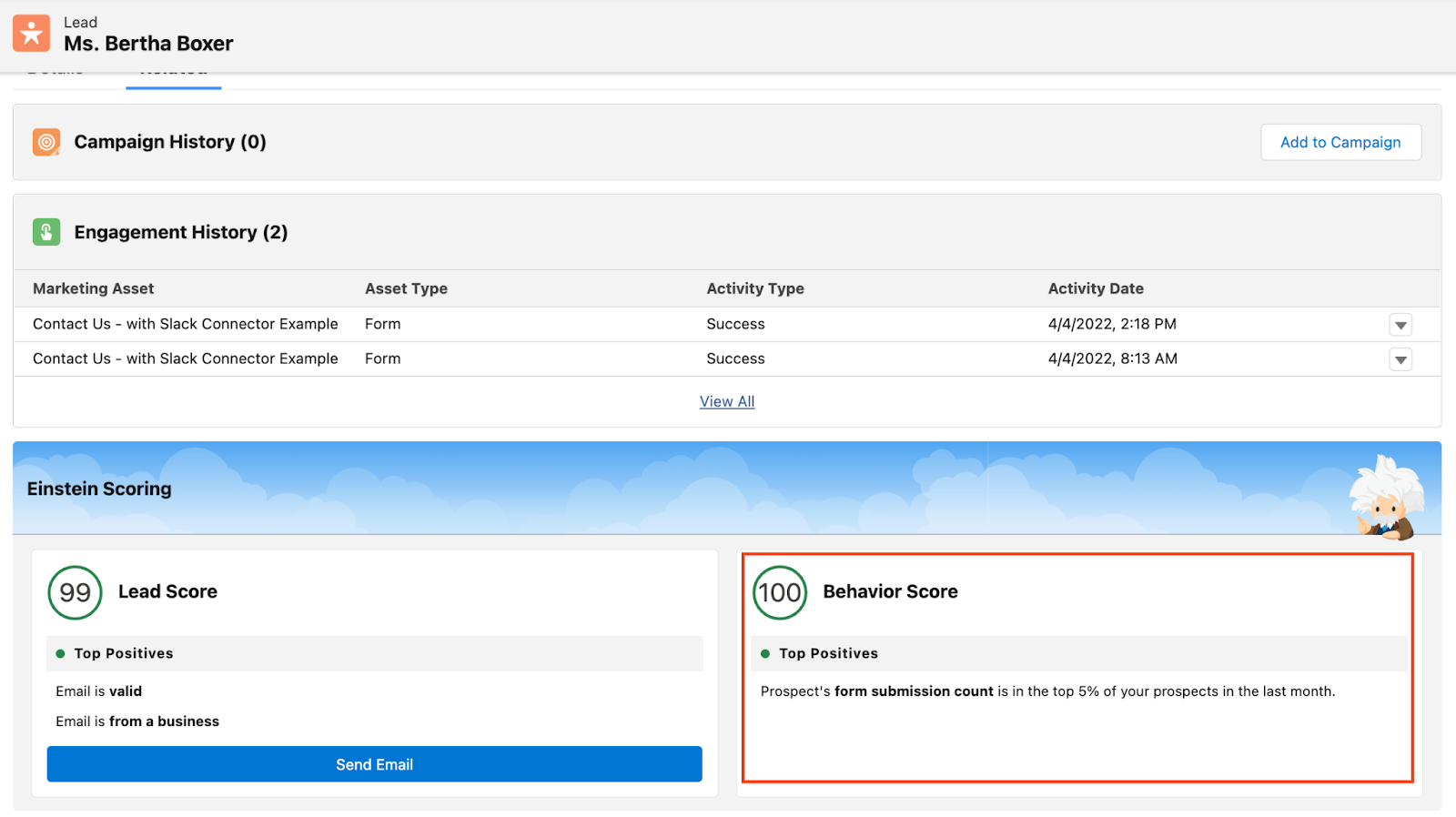Click Top Positives under Lead Score
Screen dimensions: 1456x817
click(x=124, y=653)
